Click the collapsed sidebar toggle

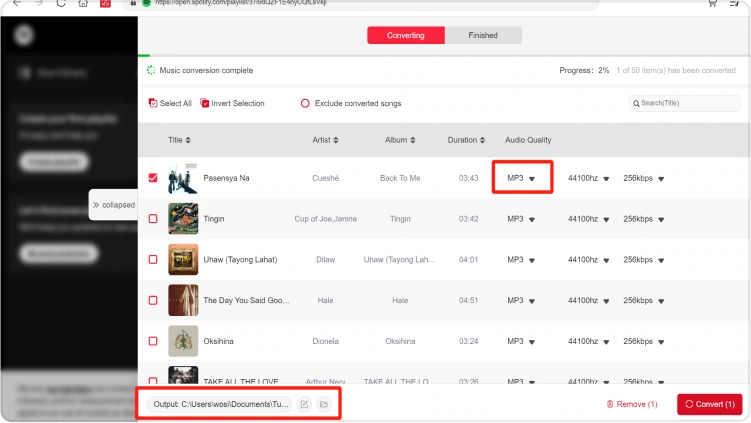tap(114, 205)
